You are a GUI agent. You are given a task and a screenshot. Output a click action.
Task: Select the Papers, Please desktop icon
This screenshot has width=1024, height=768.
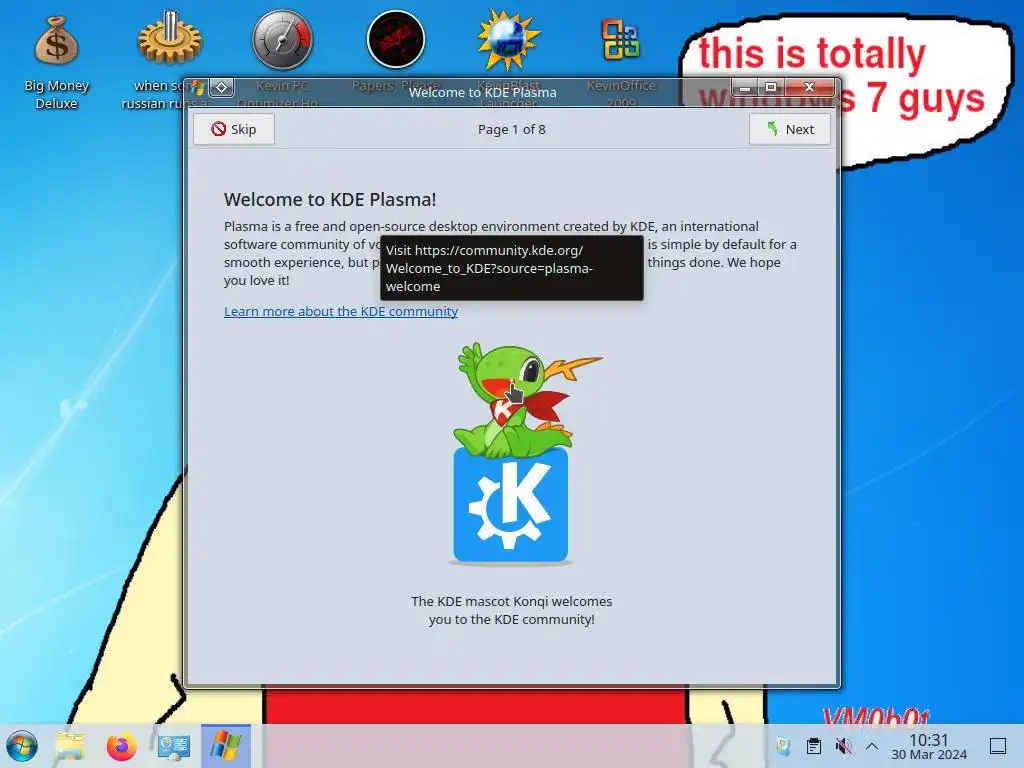pyautogui.click(x=396, y=40)
